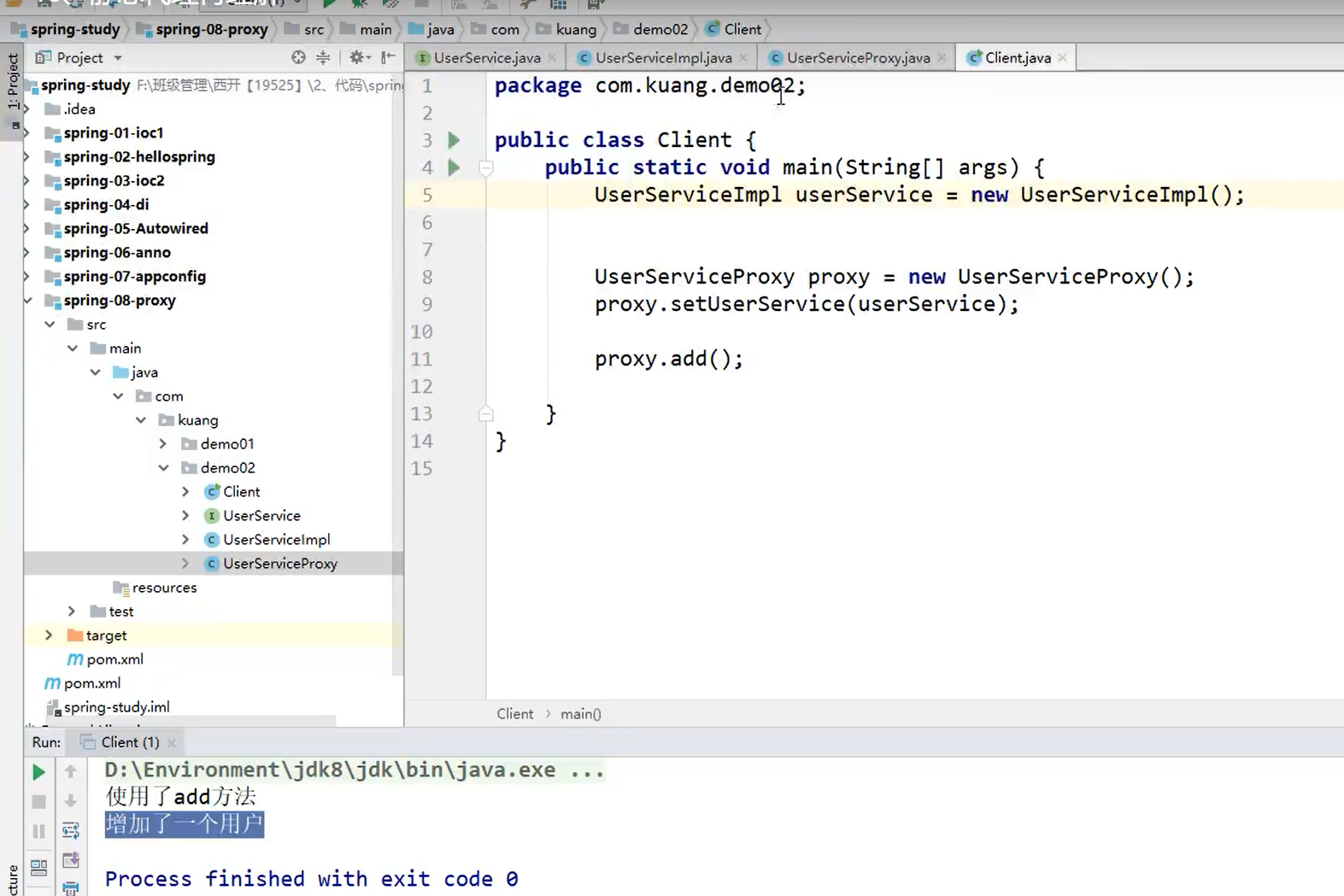Click the highlighted output 增加了一个用户
Screen dimensions: 1344x896
[184, 824]
